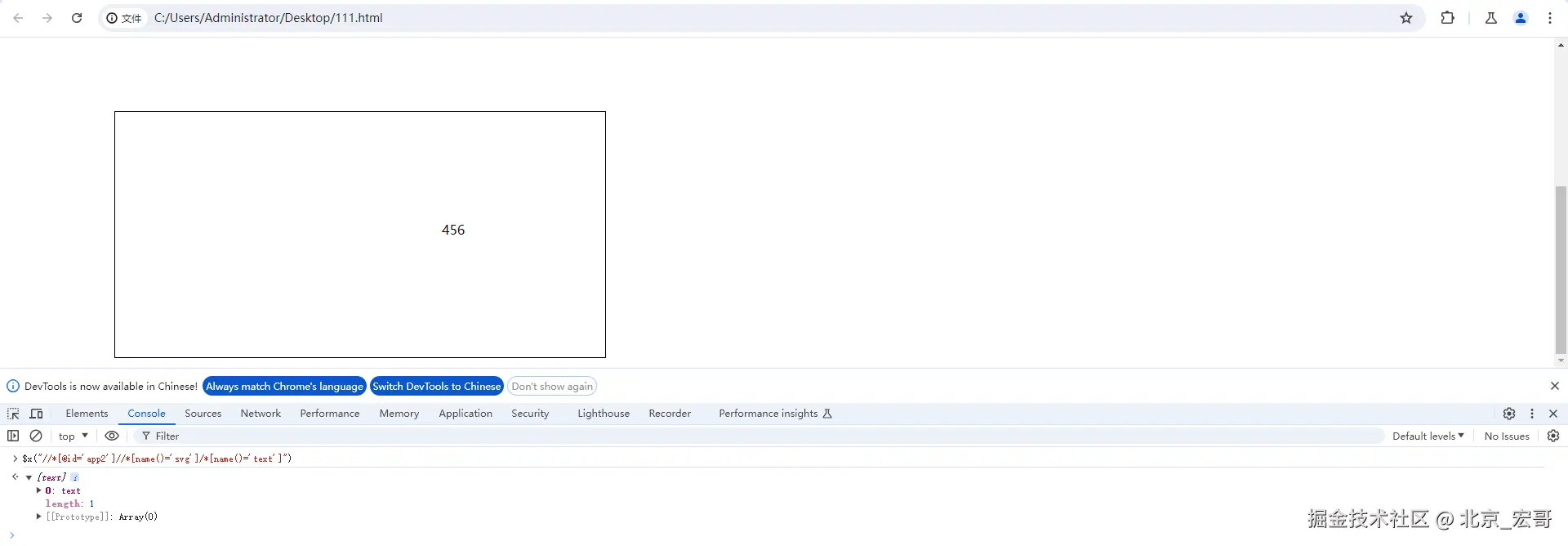Reload the page with refresh icon
The width and height of the screenshot is (1568, 546).
77,18
